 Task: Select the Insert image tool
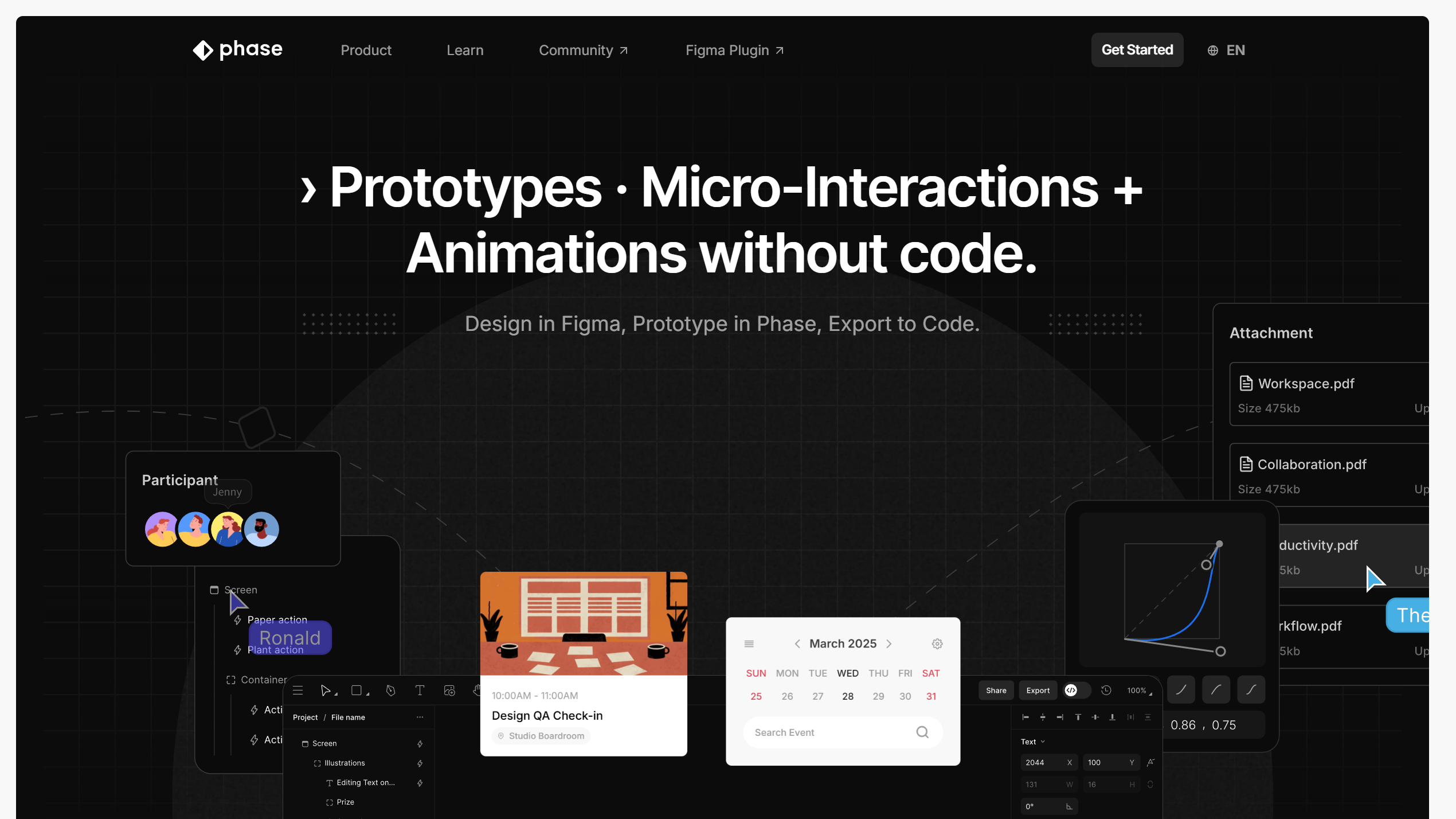point(449,690)
